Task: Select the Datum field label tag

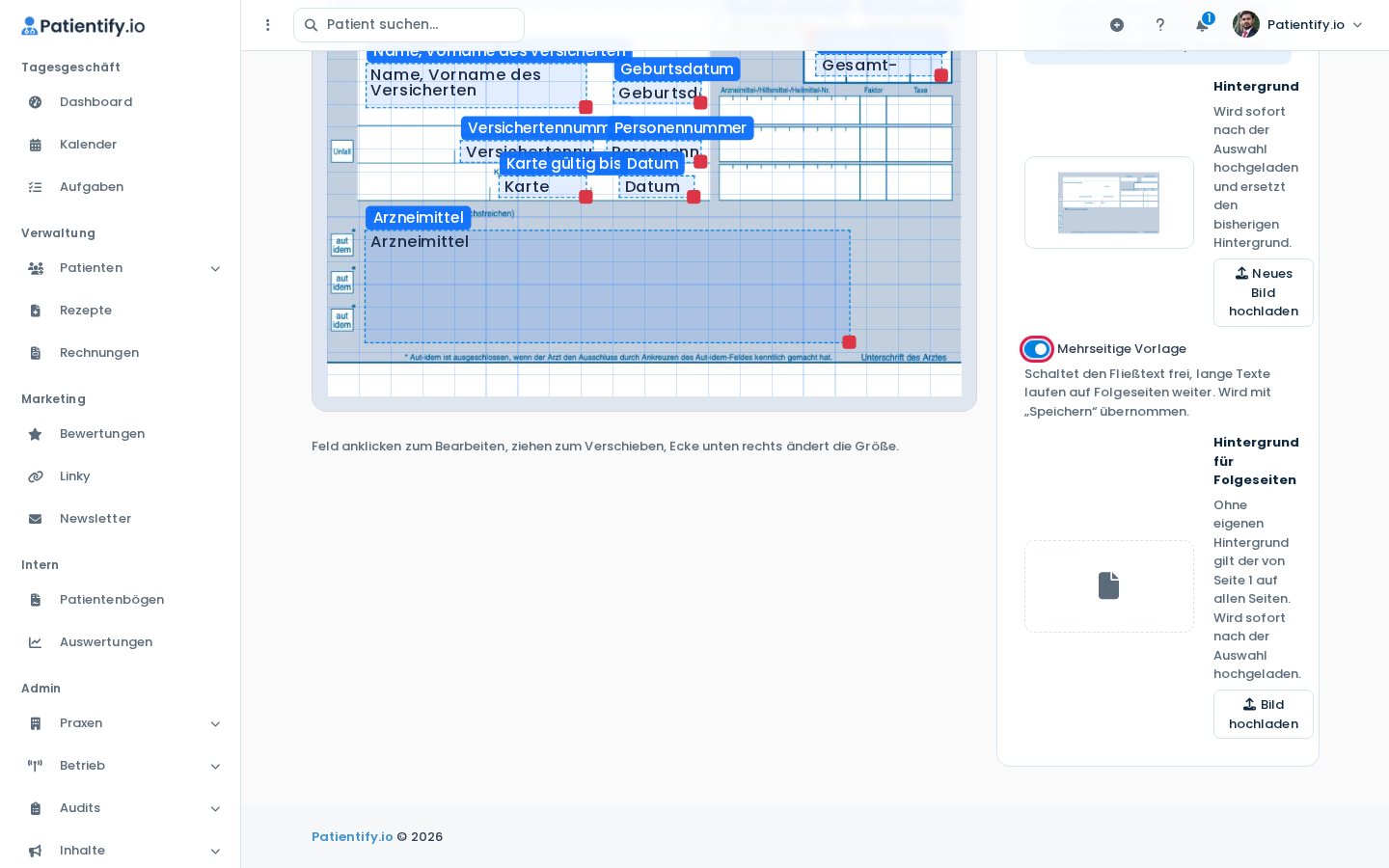Action: 653,164
